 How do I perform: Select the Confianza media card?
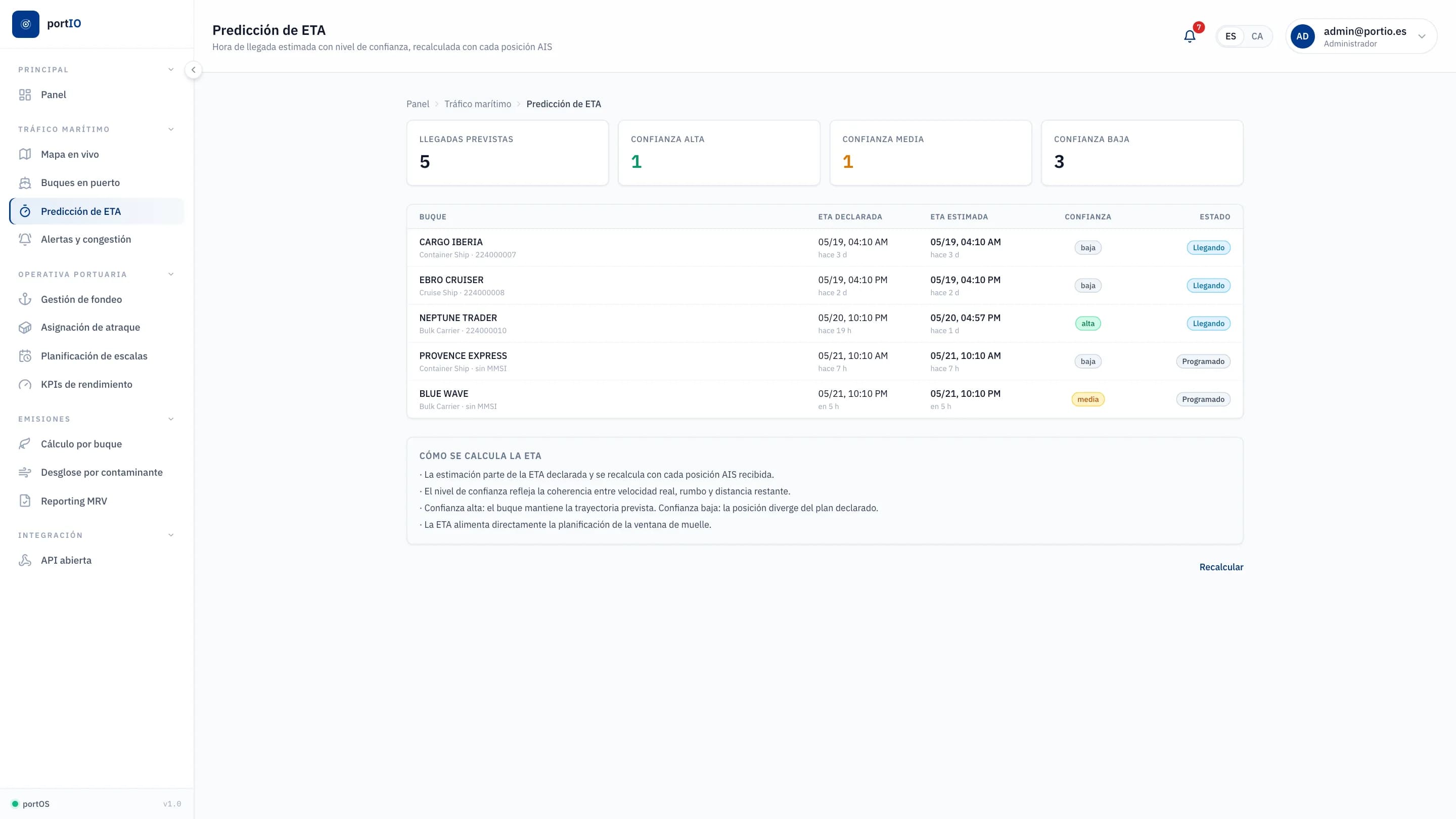[930, 153]
